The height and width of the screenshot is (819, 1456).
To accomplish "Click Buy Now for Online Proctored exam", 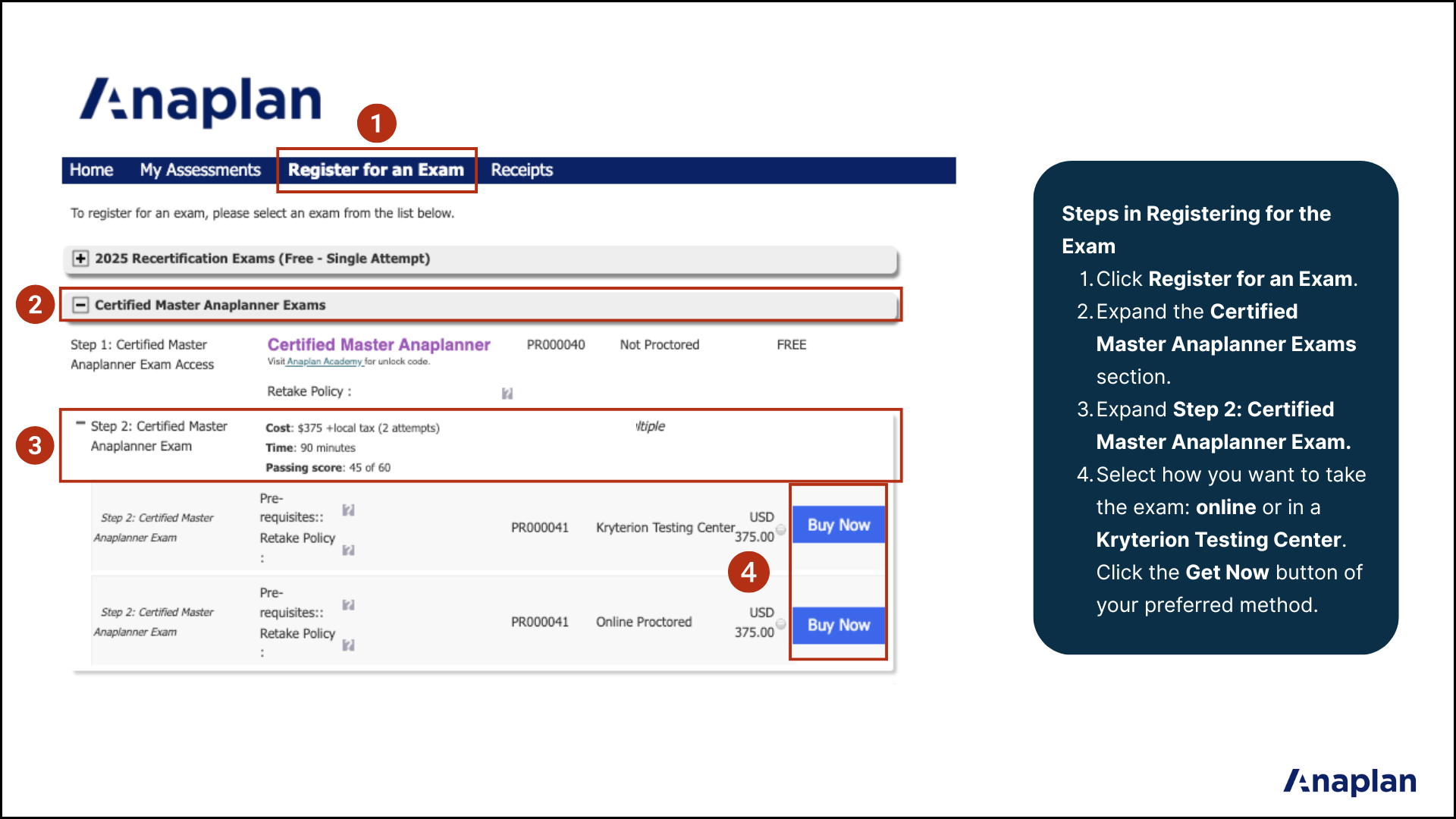I will (x=839, y=625).
